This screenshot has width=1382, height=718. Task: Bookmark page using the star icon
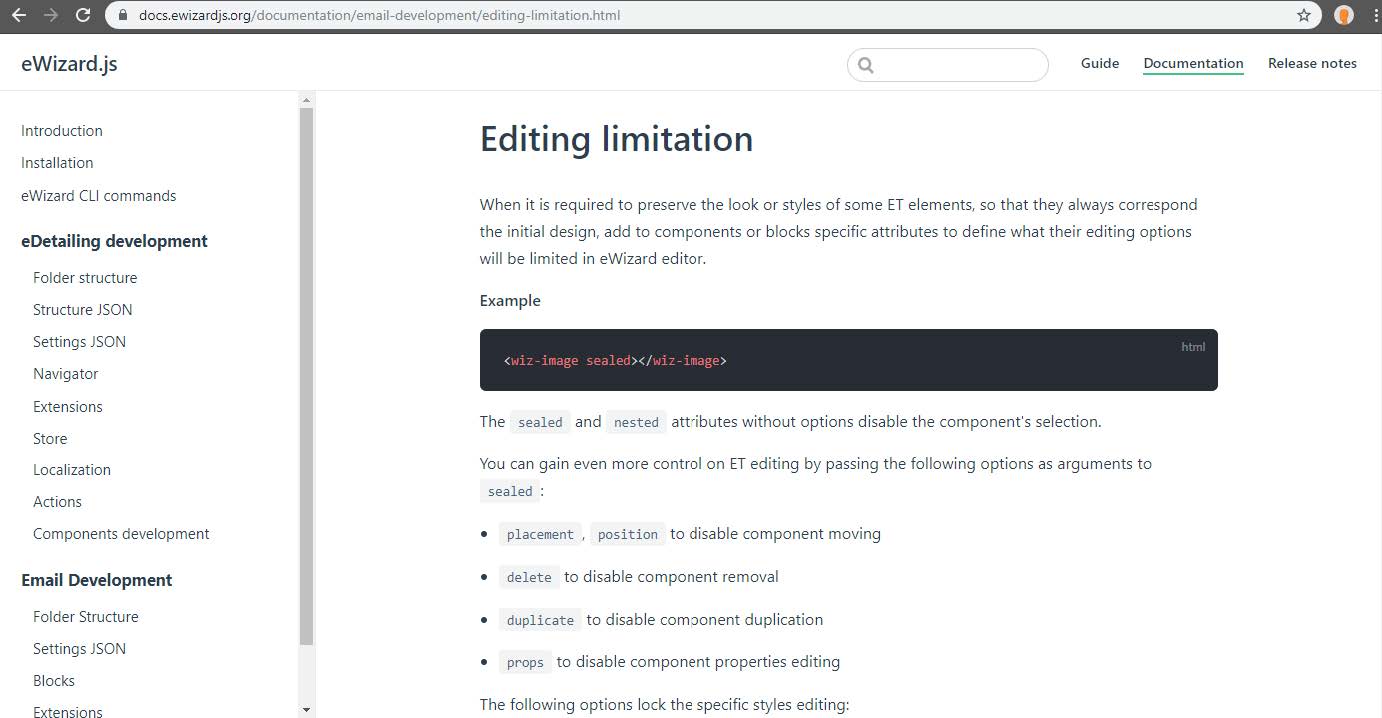1303,15
